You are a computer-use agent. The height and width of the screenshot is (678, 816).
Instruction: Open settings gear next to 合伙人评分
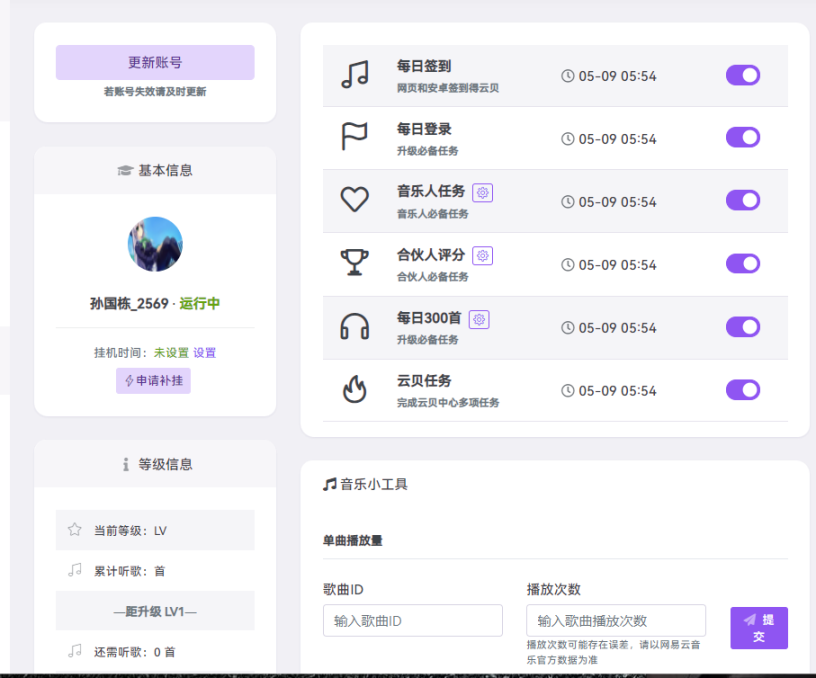coord(483,256)
